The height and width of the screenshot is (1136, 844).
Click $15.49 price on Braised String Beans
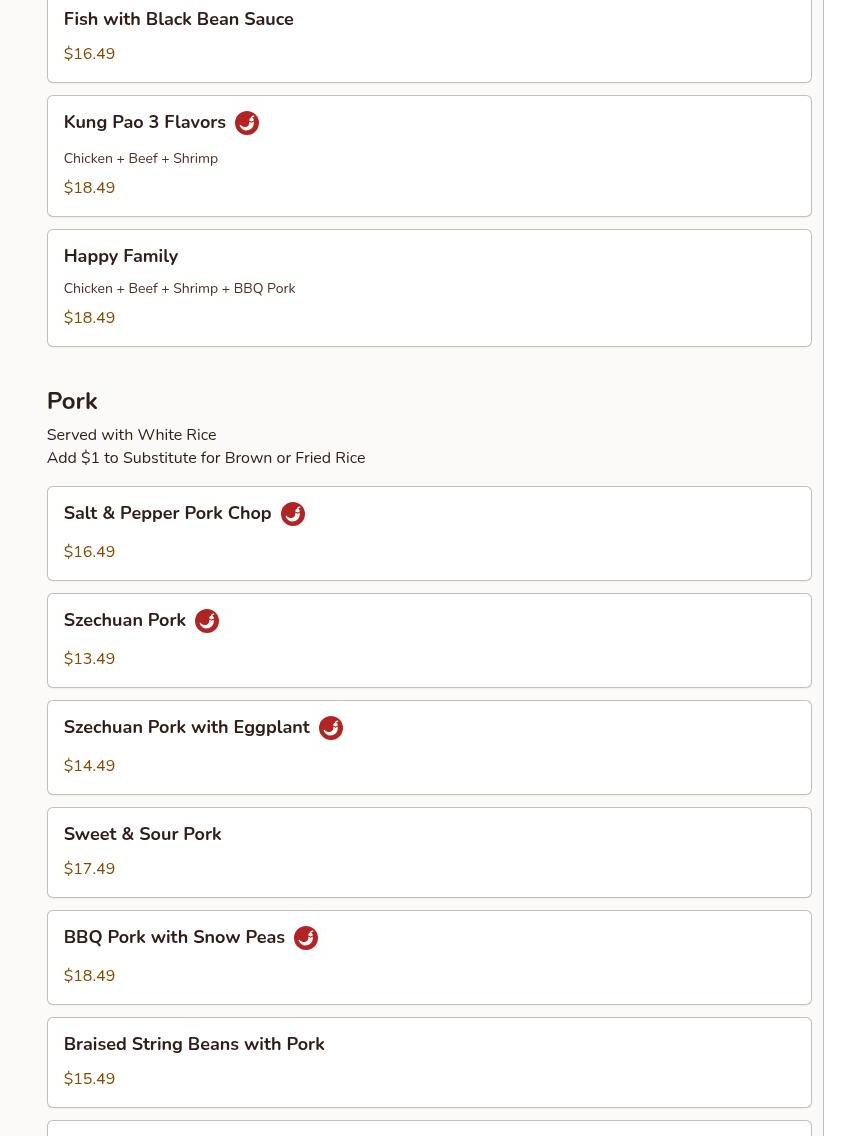tap(89, 1079)
